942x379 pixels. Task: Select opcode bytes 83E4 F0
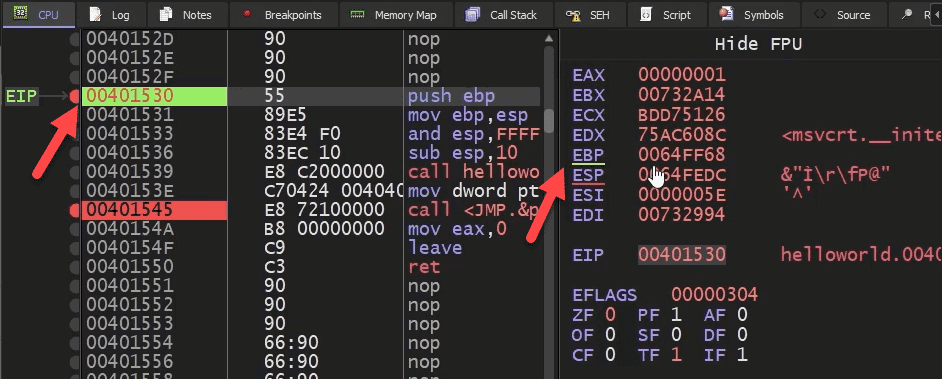[304, 134]
